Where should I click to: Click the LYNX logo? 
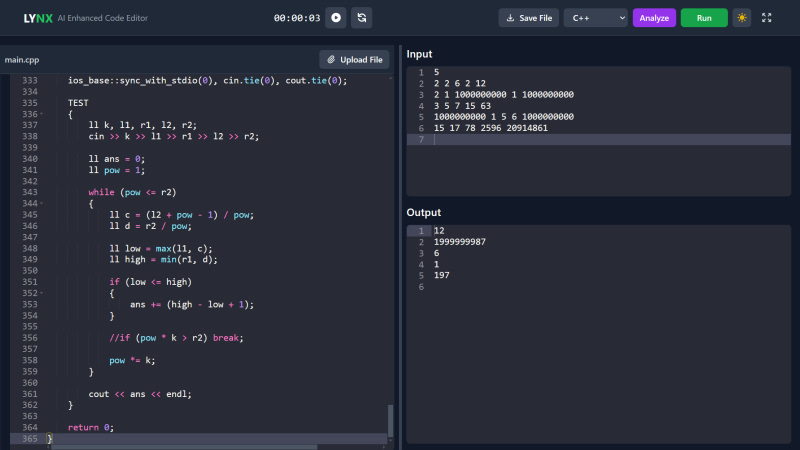click(x=38, y=18)
